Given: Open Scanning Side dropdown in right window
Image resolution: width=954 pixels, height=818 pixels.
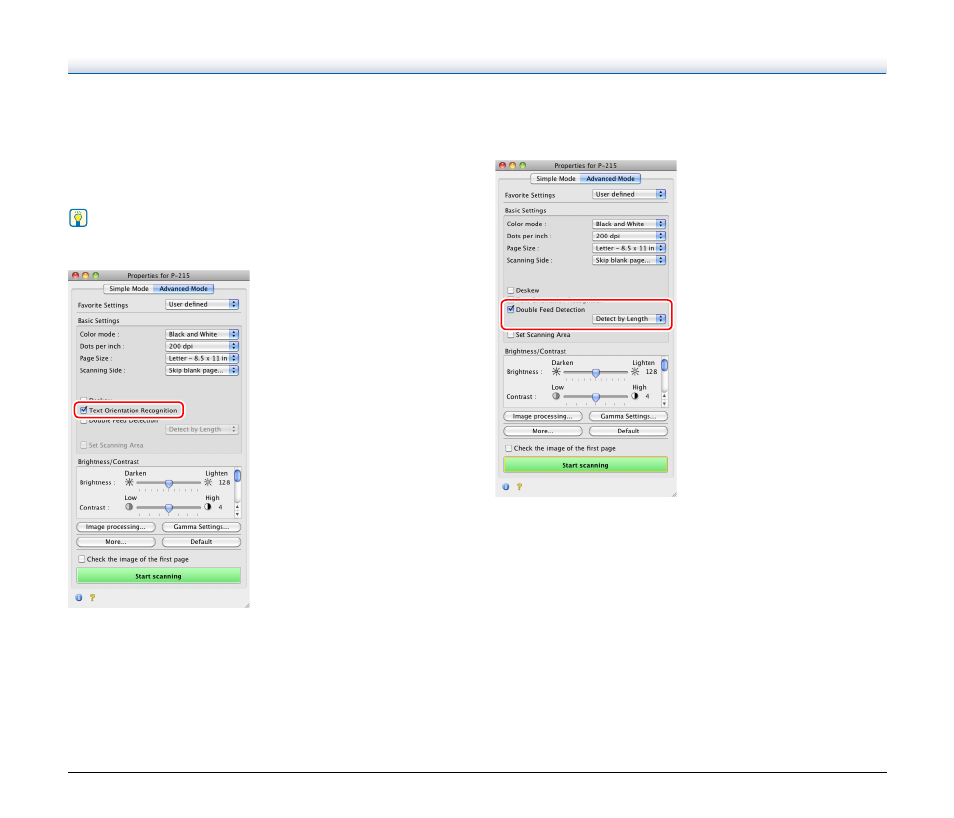Looking at the screenshot, I should pos(629,260).
